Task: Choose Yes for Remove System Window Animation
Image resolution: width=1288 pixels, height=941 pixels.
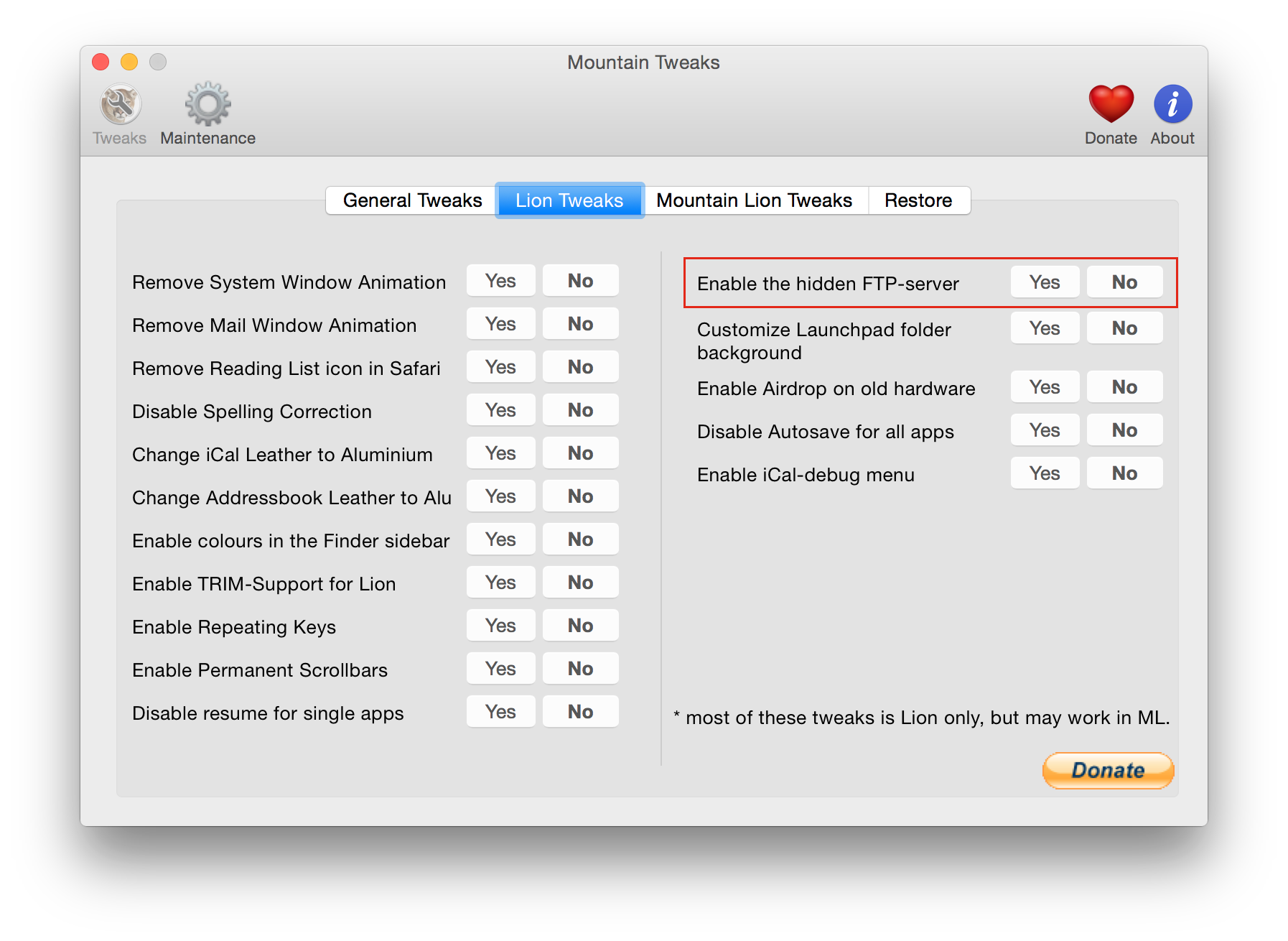Action: pyautogui.click(x=500, y=281)
